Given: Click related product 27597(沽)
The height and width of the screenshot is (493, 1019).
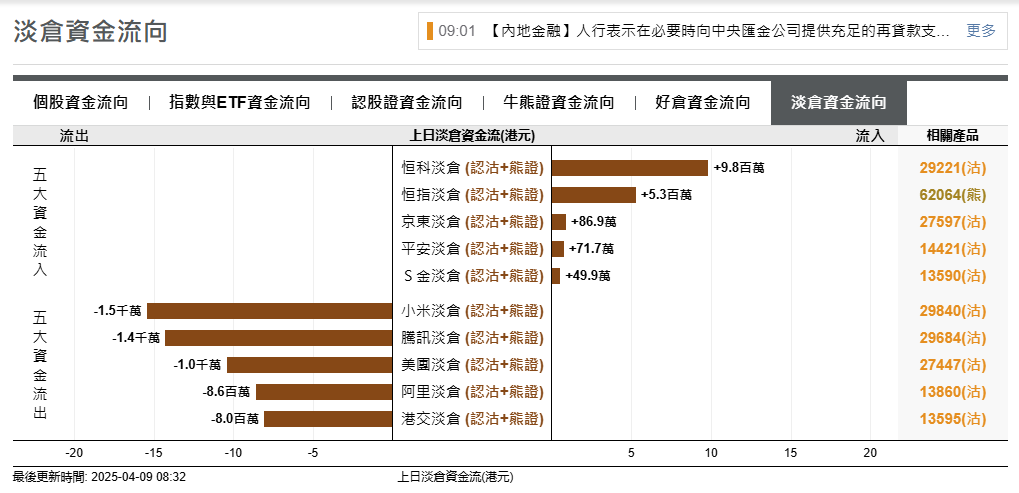Looking at the screenshot, I should [952, 222].
